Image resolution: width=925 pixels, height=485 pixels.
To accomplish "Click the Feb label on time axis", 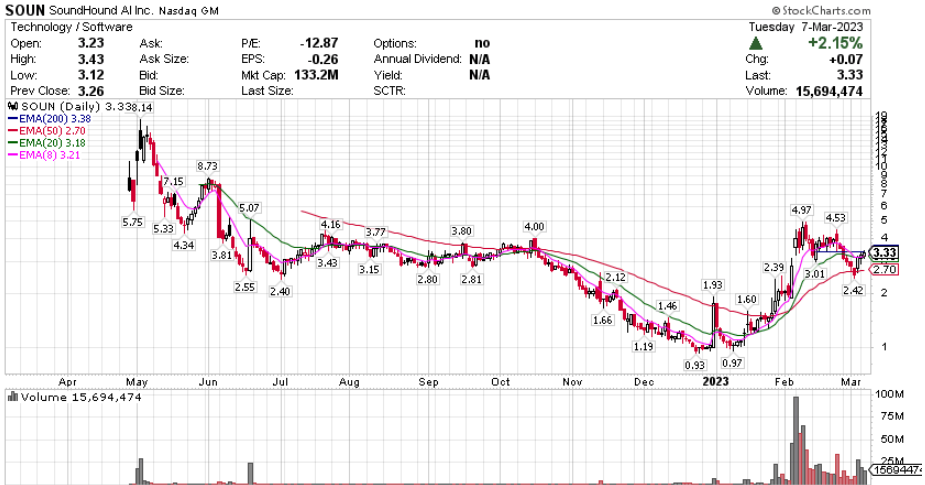I will coord(784,382).
